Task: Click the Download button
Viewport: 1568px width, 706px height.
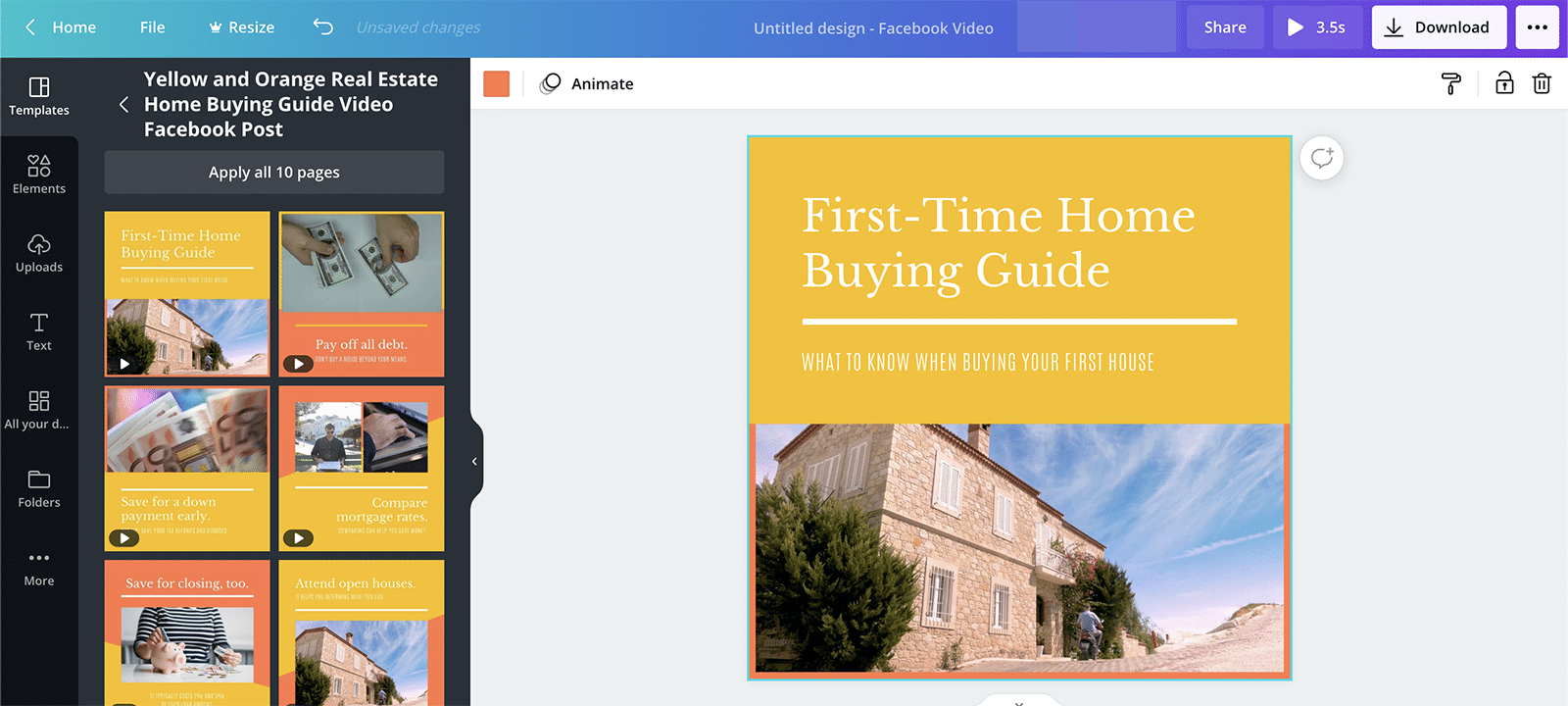Action: (1438, 27)
